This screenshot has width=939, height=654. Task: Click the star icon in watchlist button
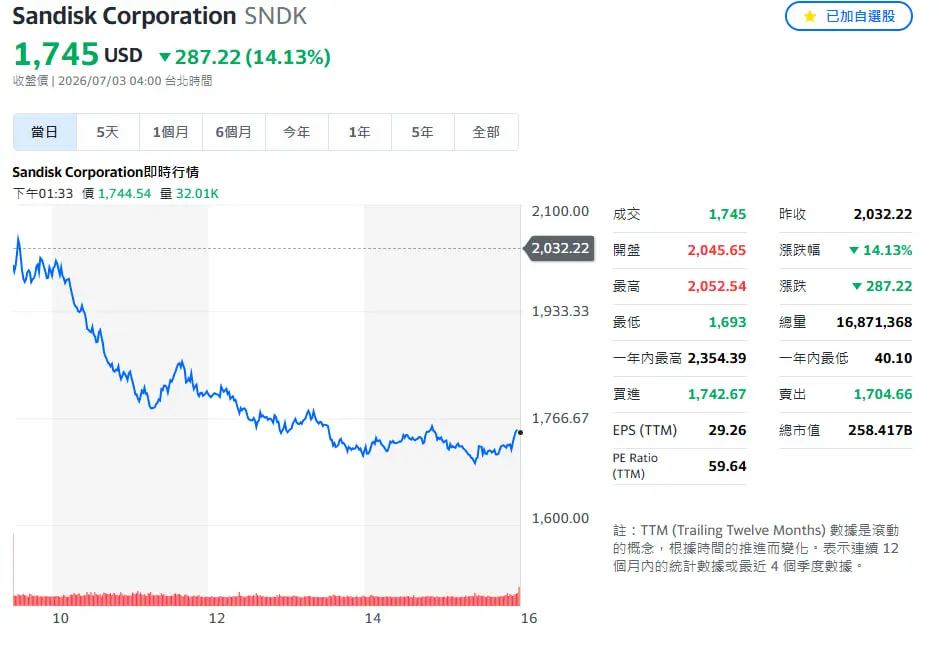(810, 16)
